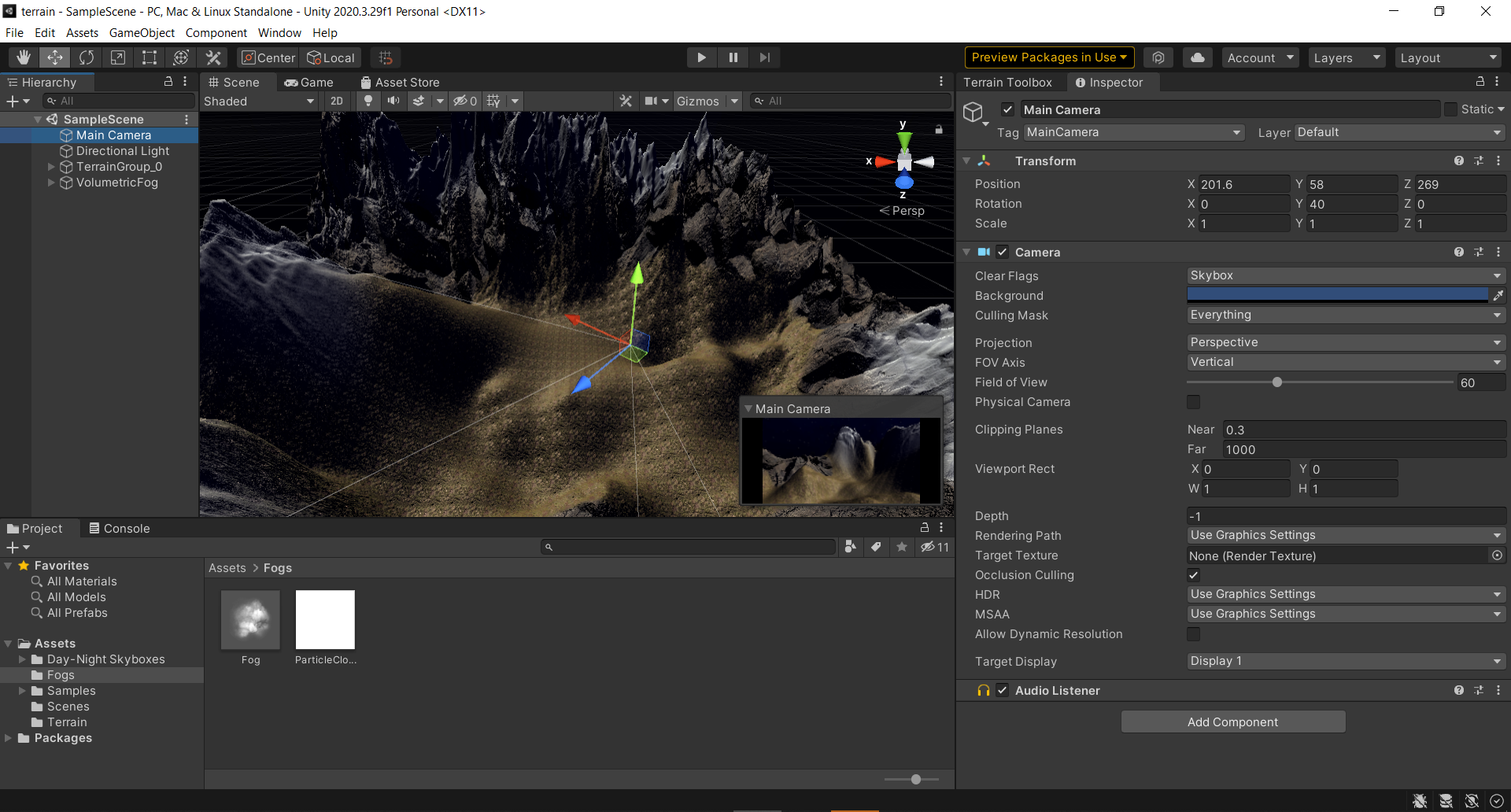Screen dimensions: 1511x812
Task: Open the Layer dropdown
Action: tap(1399, 132)
